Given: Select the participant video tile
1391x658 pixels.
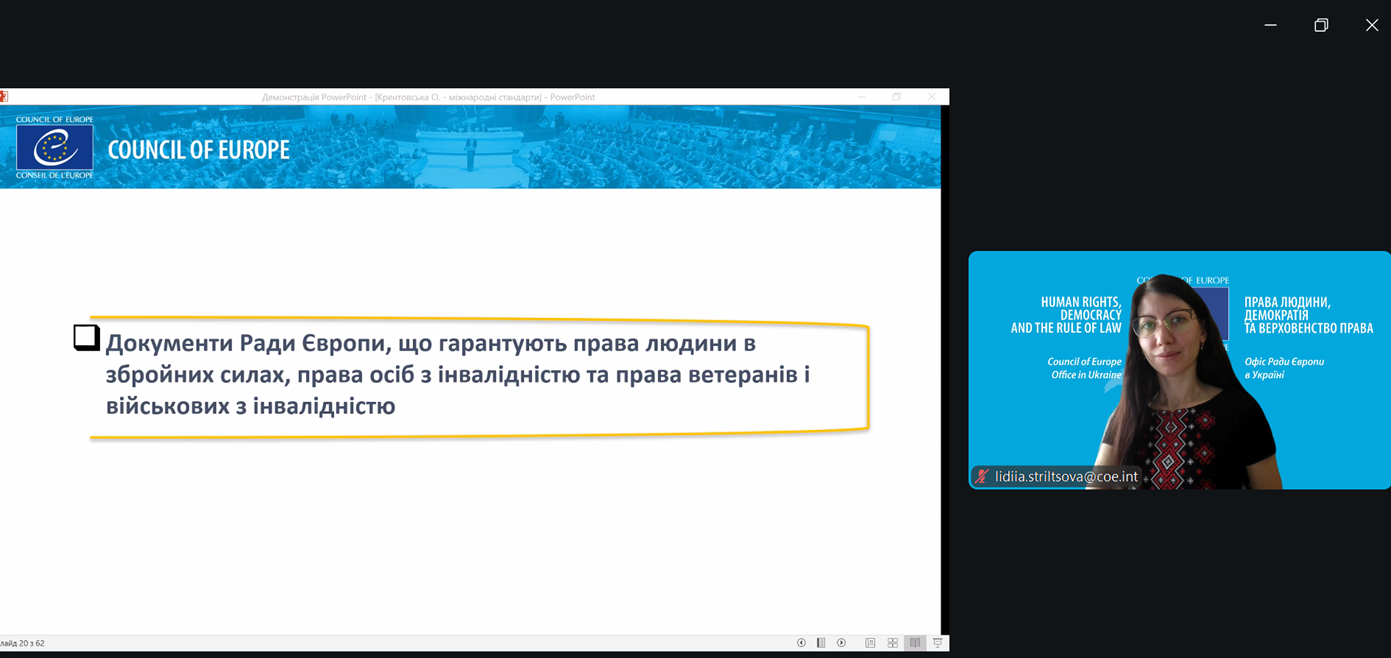Looking at the screenshot, I should [x=1179, y=370].
